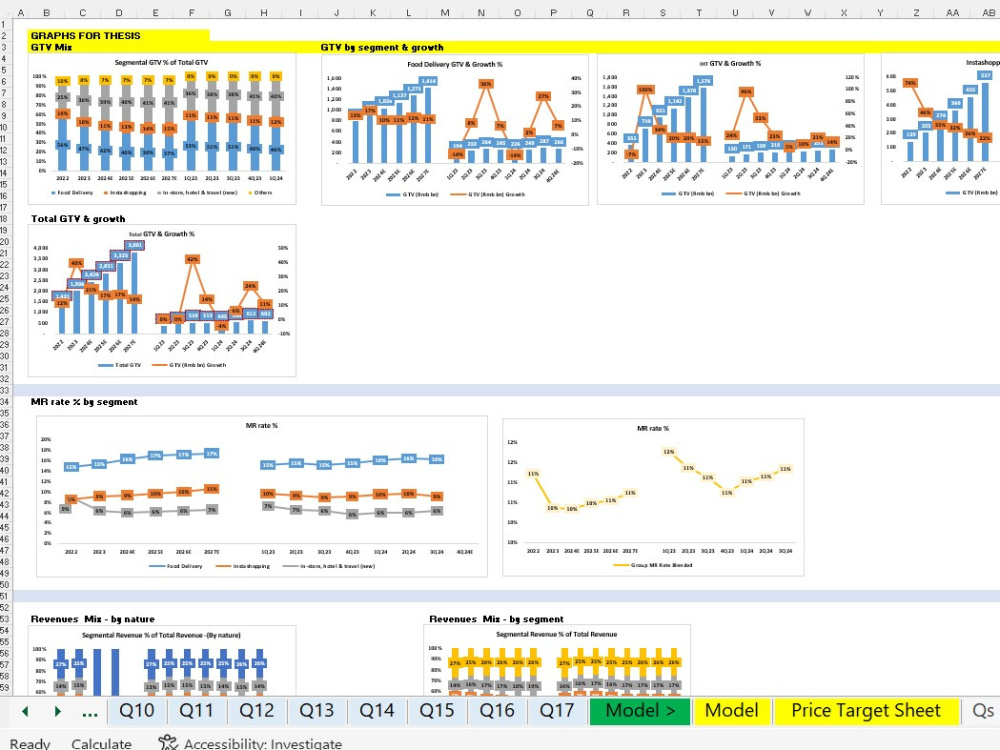The height and width of the screenshot is (750, 1000).
Task: Click Calculate in the status bar
Action: point(101,744)
